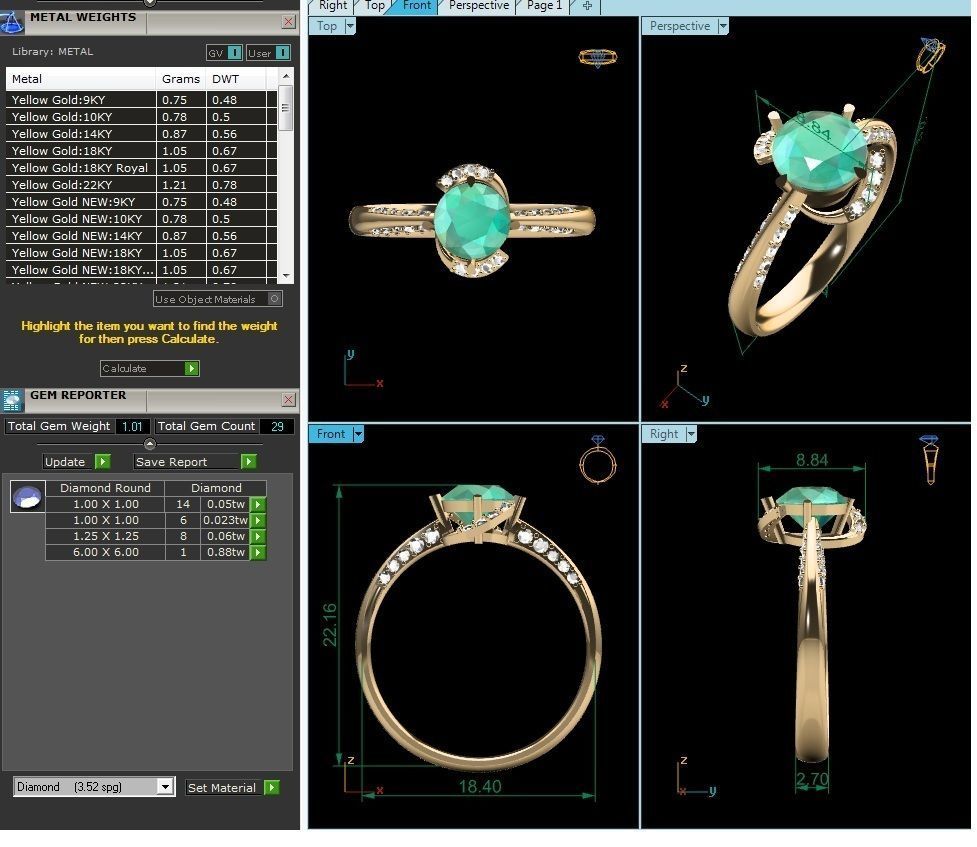Click the Diamond Round gem thumbnail
977x847 pixels.
pos(27,497)
